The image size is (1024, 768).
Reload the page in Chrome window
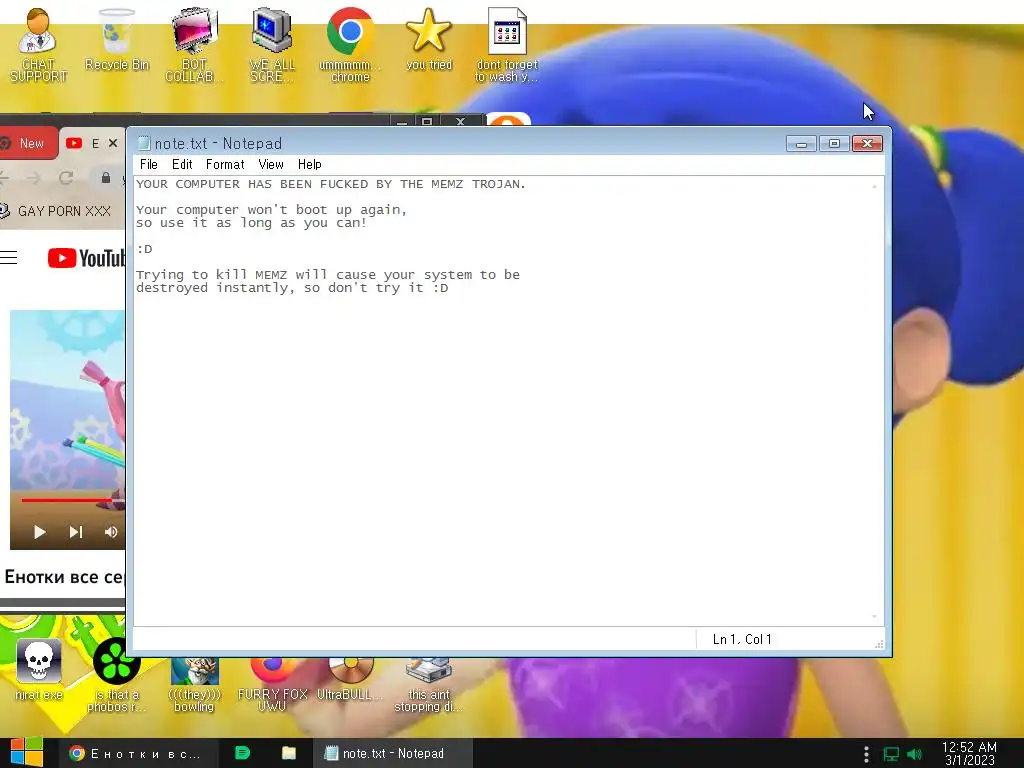click(66, 178)
